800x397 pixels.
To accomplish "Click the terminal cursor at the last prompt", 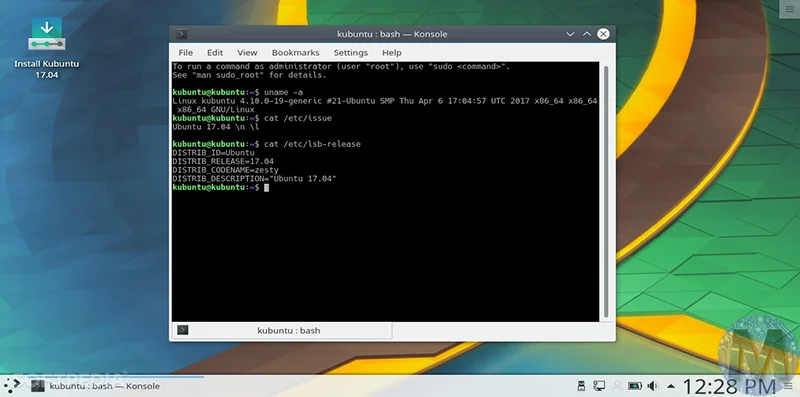I will click(266, 187).
